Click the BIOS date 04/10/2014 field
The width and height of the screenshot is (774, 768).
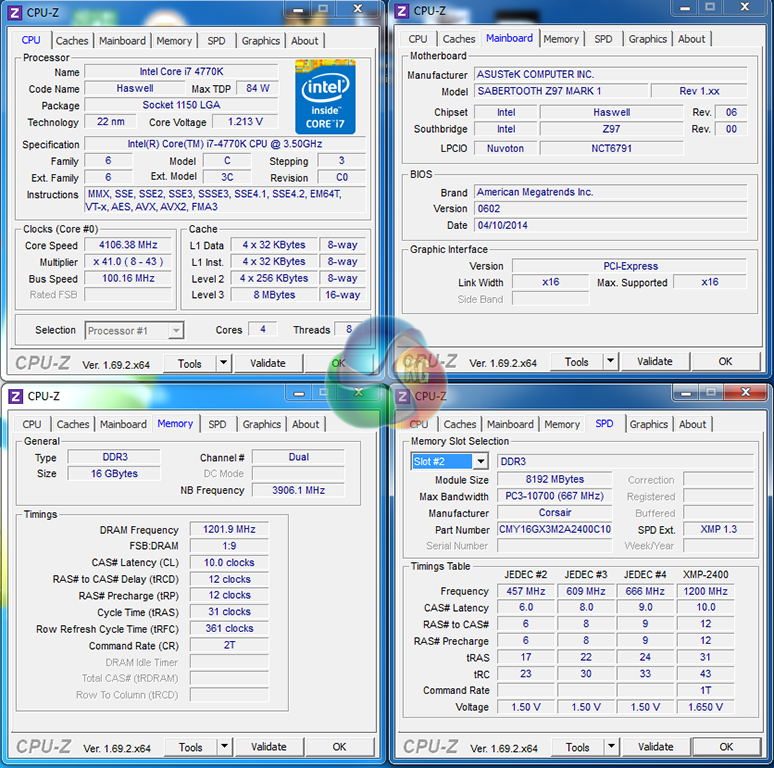coord(611,226)
